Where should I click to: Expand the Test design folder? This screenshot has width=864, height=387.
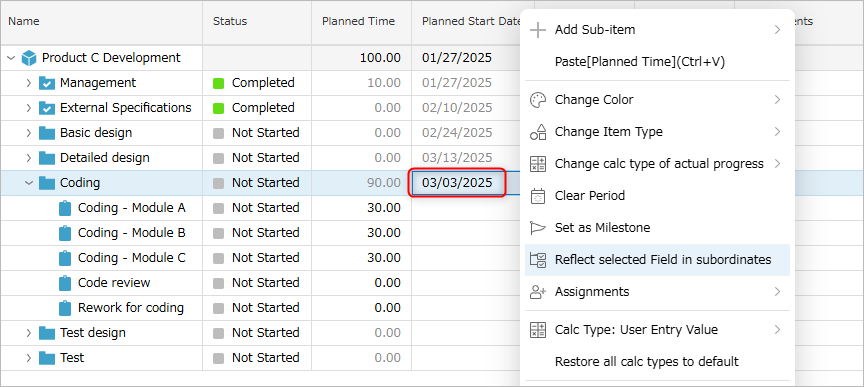coord(29,333)
